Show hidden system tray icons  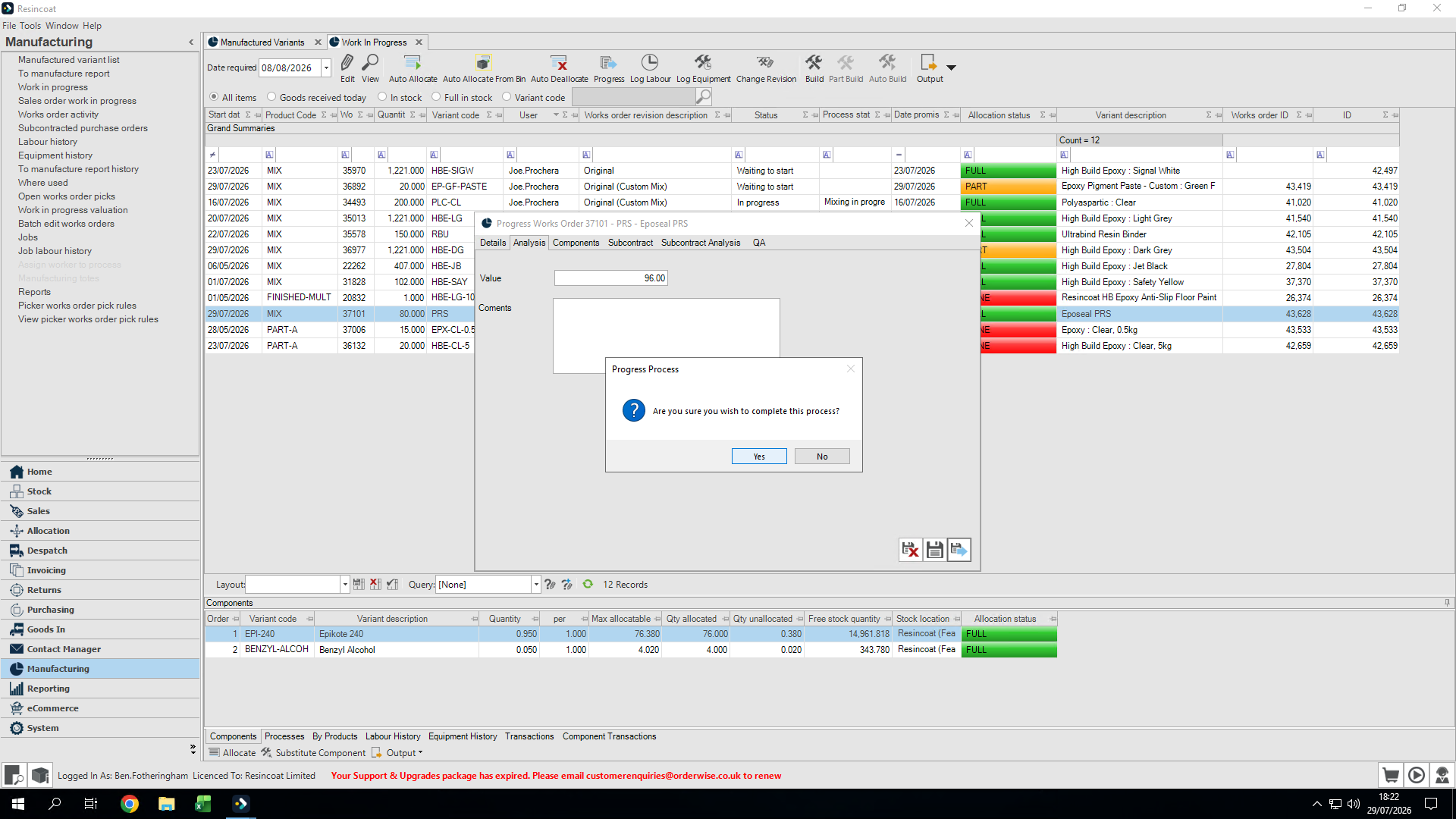point(1317,804)
